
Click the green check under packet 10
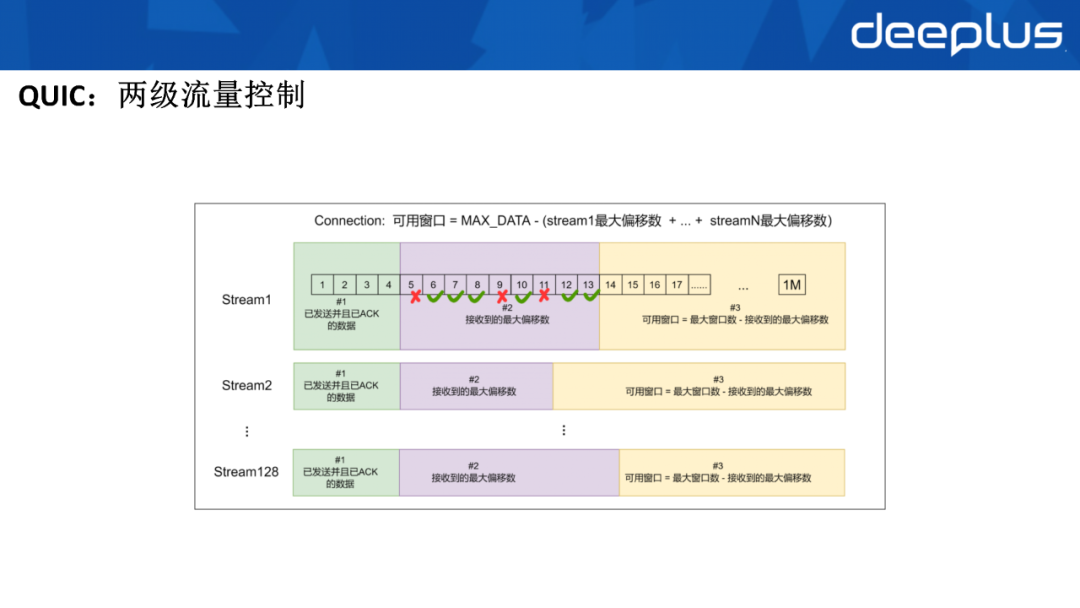pyautogui.click(x=523, y=297)
